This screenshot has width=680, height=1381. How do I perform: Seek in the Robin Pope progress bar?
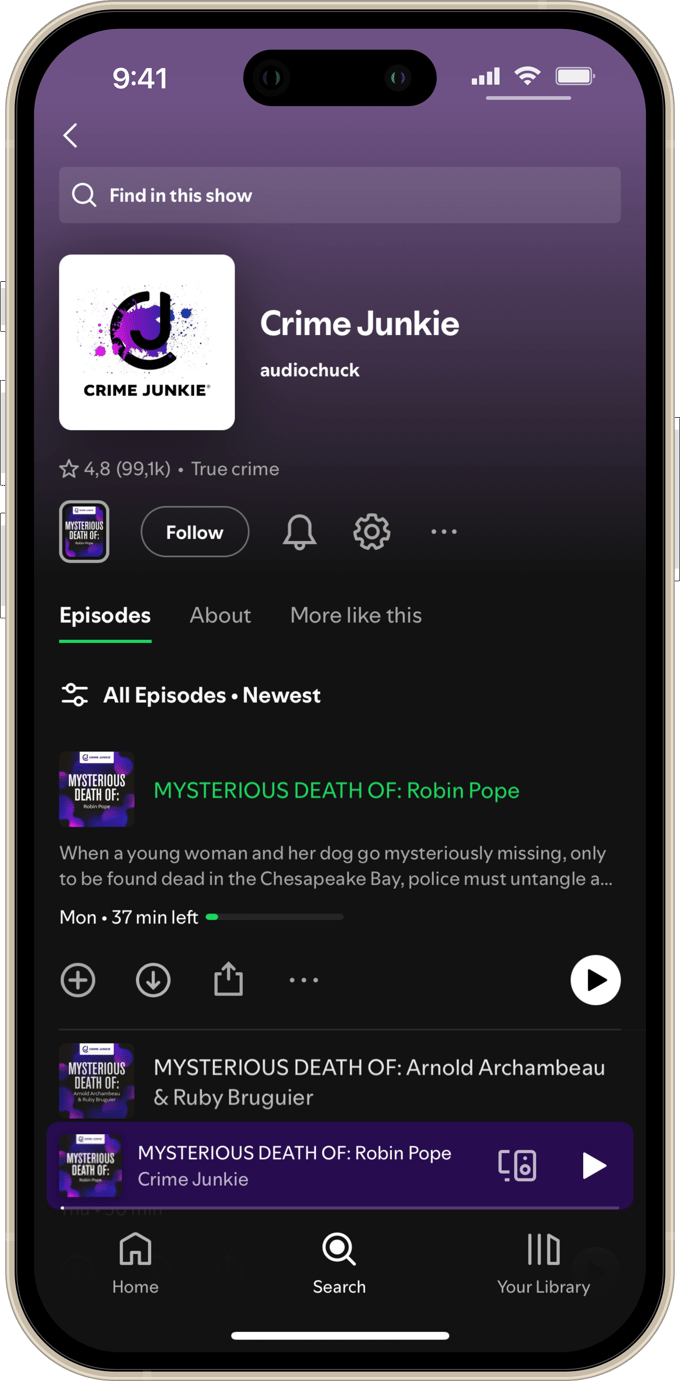(274, 917)
